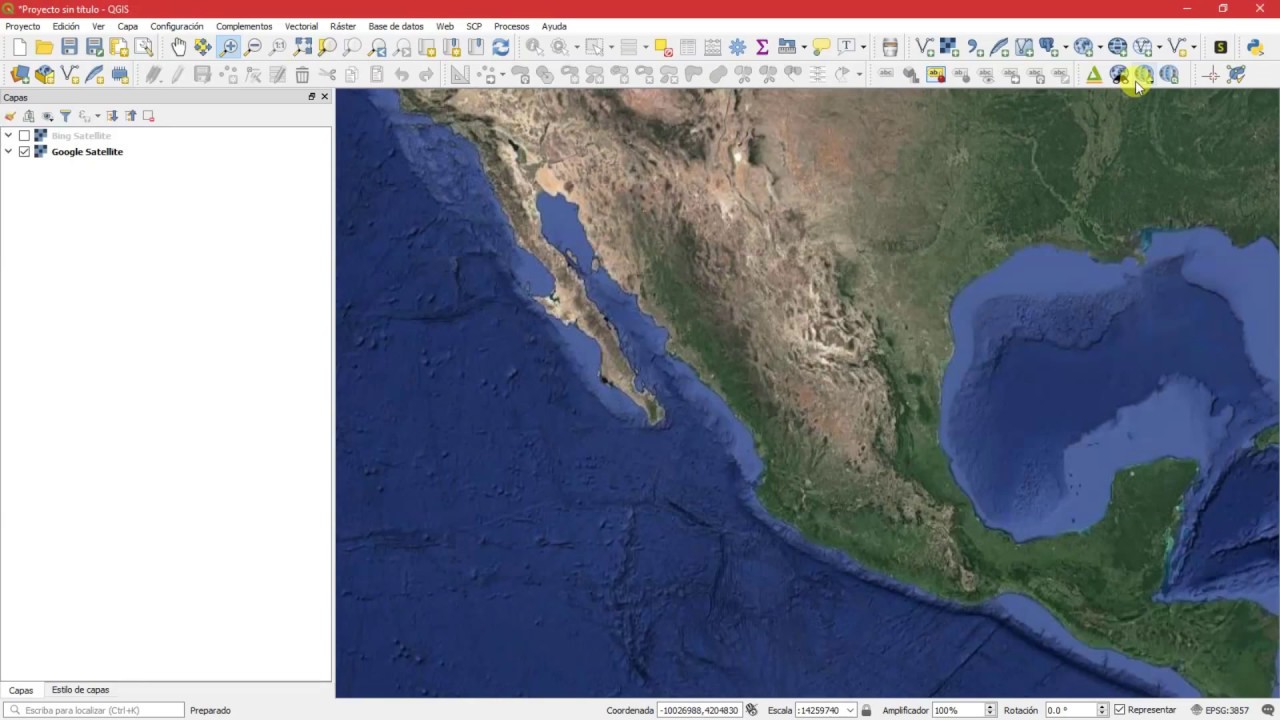Open the Field Calculator abacus icon

pyautogui.click(x=713, y=47)
